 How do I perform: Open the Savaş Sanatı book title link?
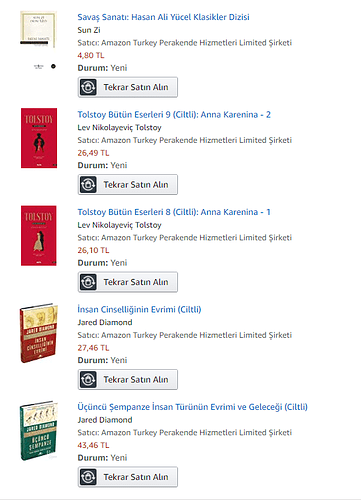tap(163, 17)
